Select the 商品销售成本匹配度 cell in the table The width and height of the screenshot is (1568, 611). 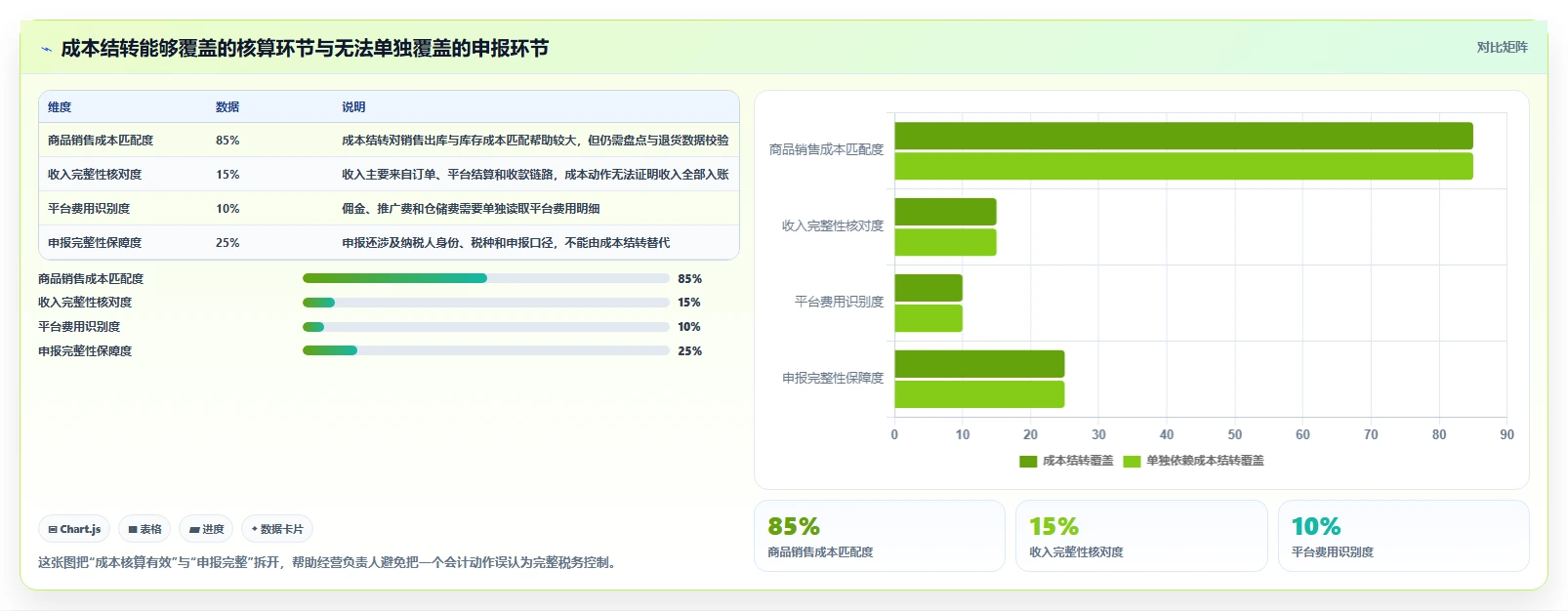click(101, 141)
